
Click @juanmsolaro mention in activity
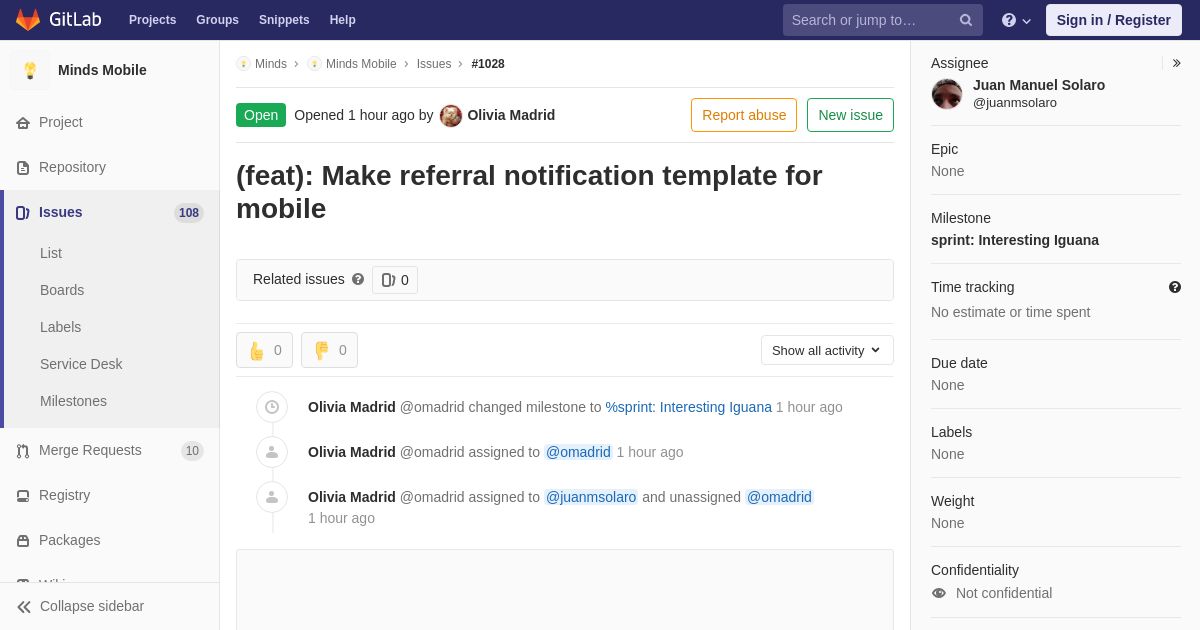click(x=591, y=497)
